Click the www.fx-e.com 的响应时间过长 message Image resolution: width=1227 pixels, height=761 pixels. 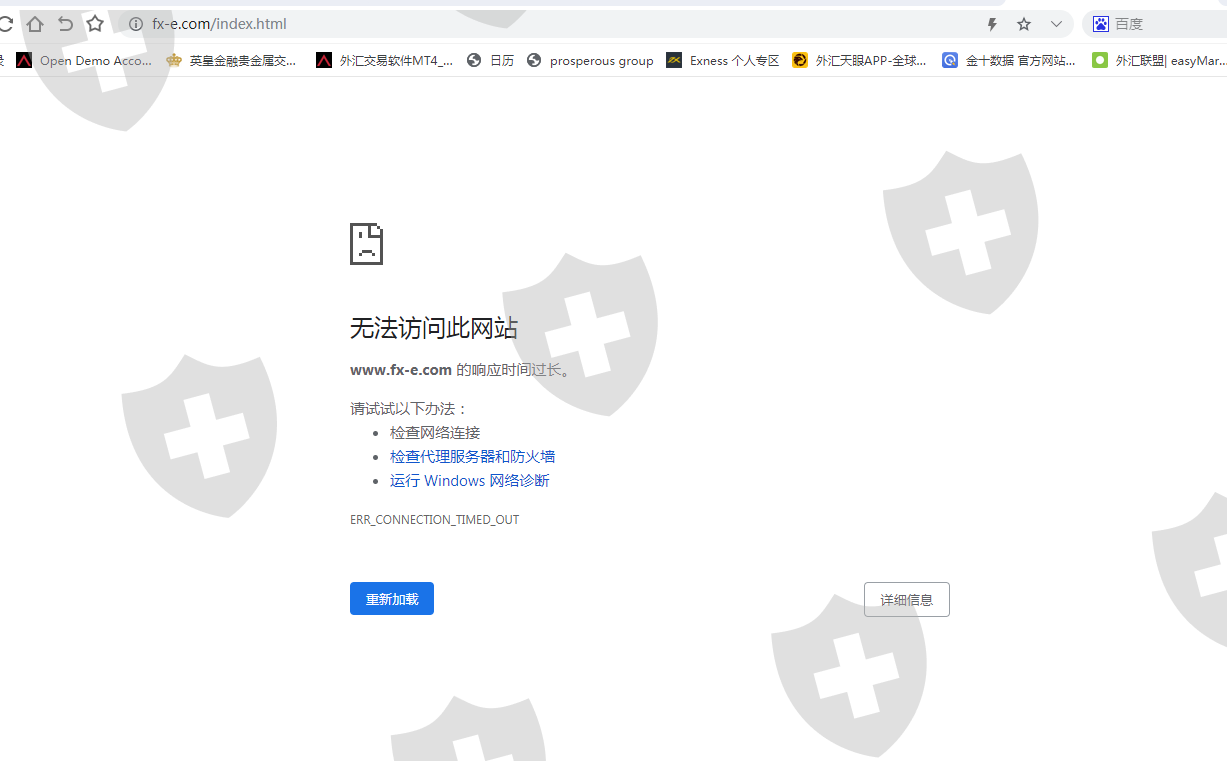(460, 370)
